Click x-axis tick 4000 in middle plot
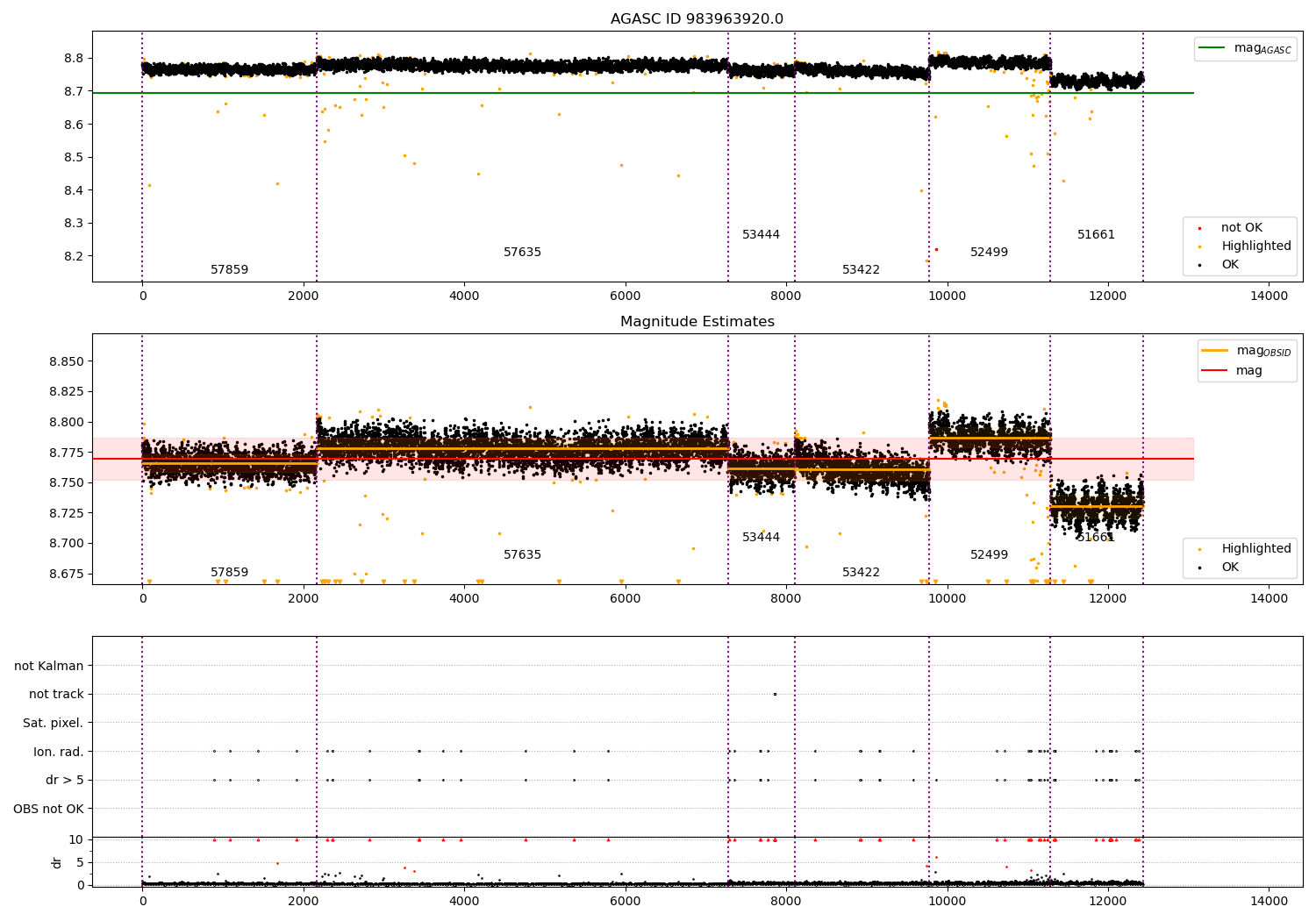 [x=464, y=599]
